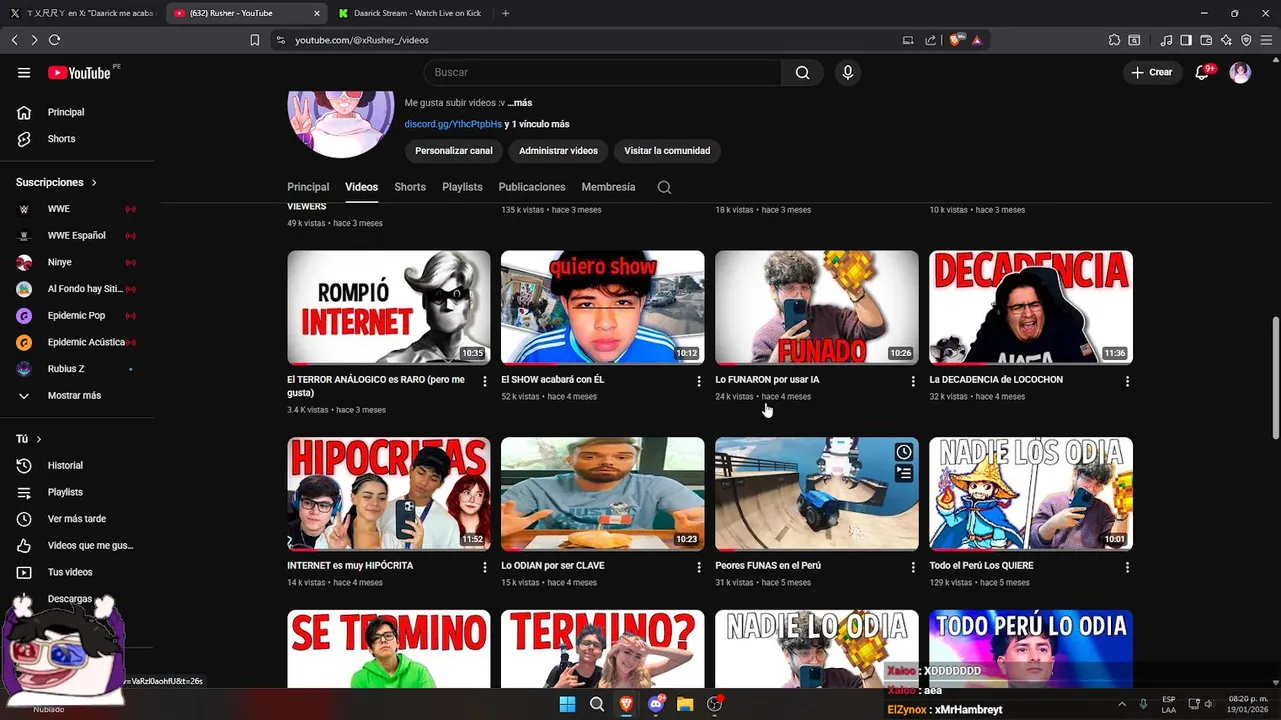Open options for Lo ODIAN por ser CLAVE
Viewport: 1281px width, 720px height.
pyautogui.click(x=699, y=567)
